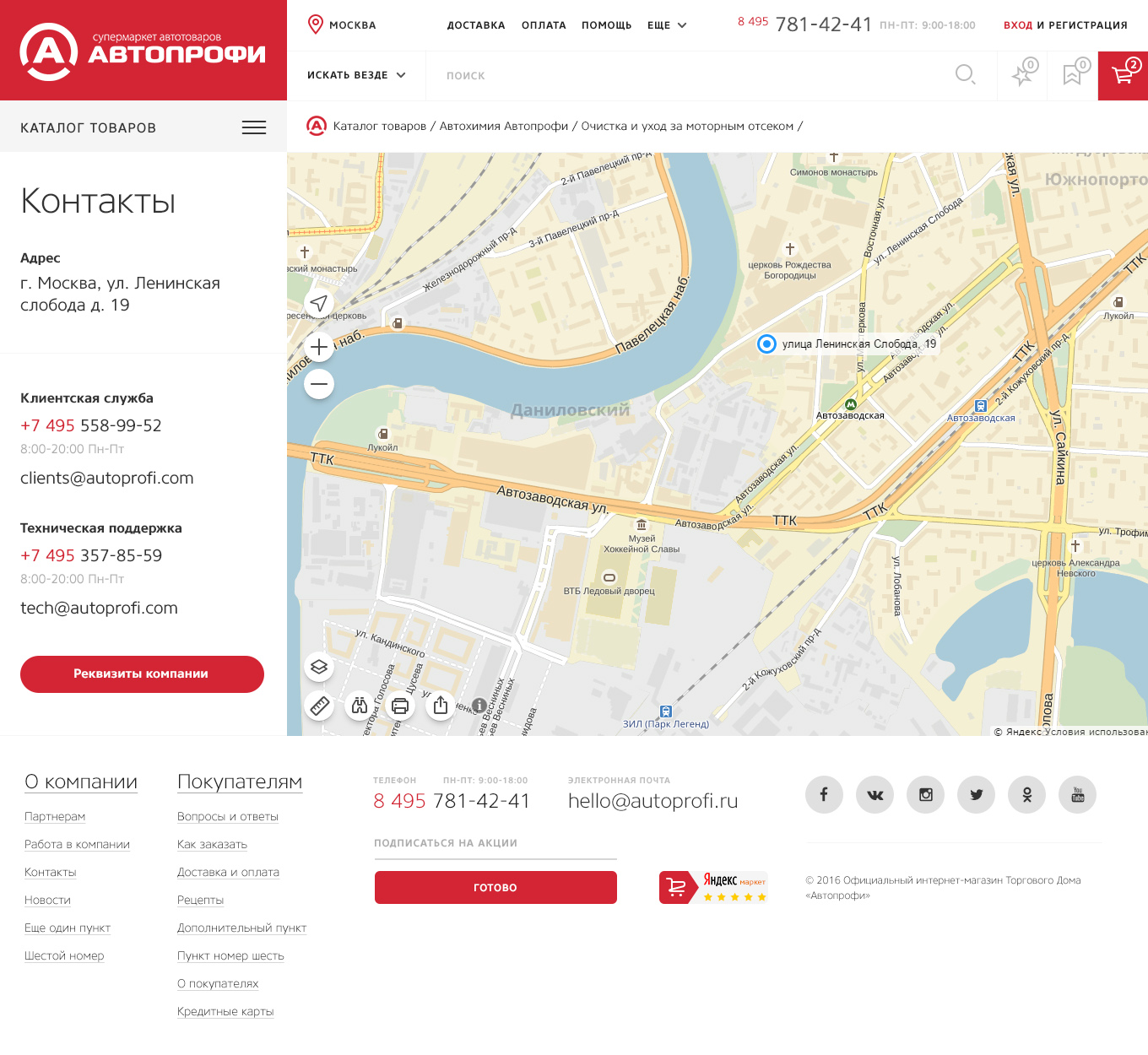
Task: Open the ИСКАТЬ ВЕЗДЕ search scope dropdown
Action: (356, 75)
